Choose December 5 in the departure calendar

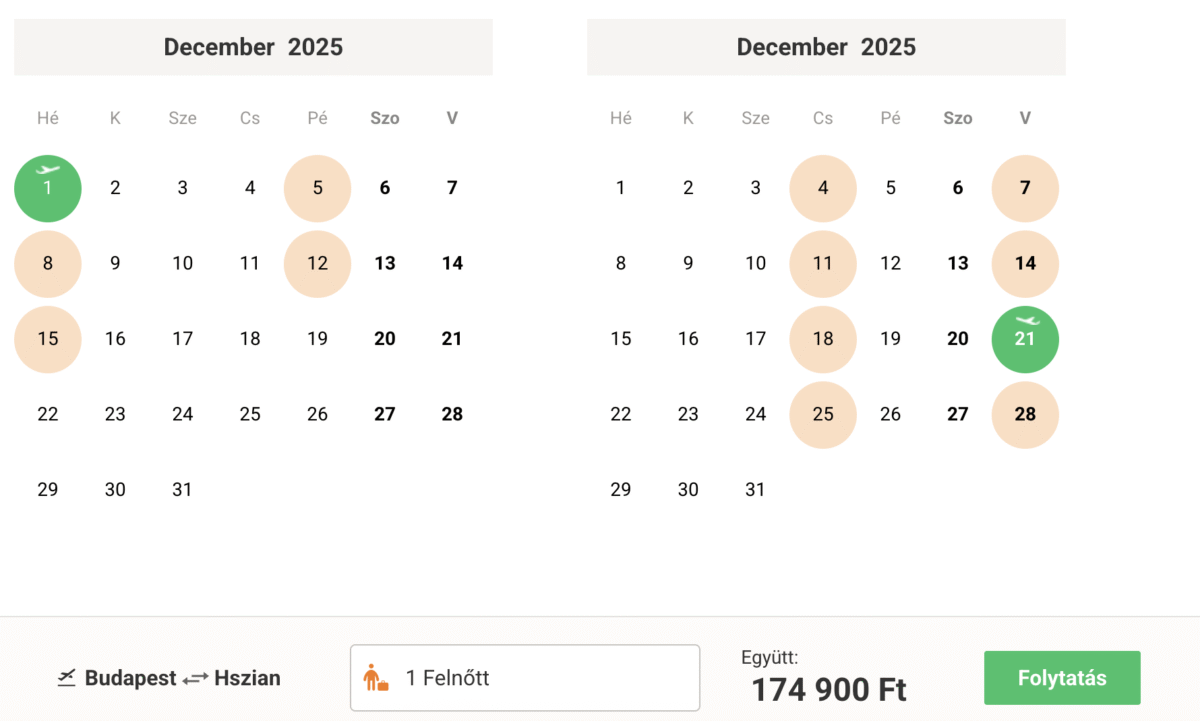pos(318,188)
